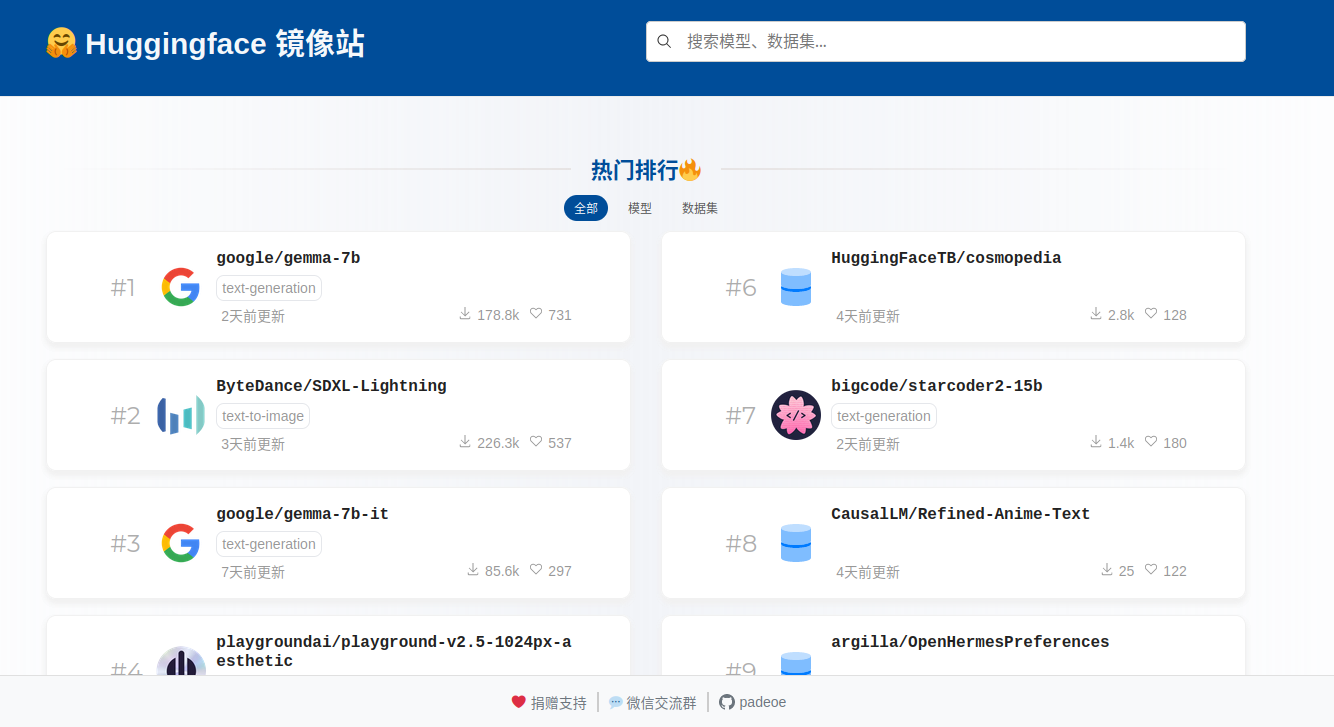The width and height of the screenshot is (1334, 727).
Task: Click the heart icon on starcoder2-15b card
Action: [x=1151, y=442]
